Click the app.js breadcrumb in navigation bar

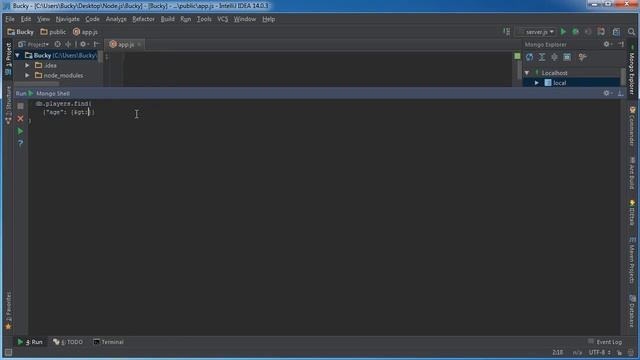point(85,32)
